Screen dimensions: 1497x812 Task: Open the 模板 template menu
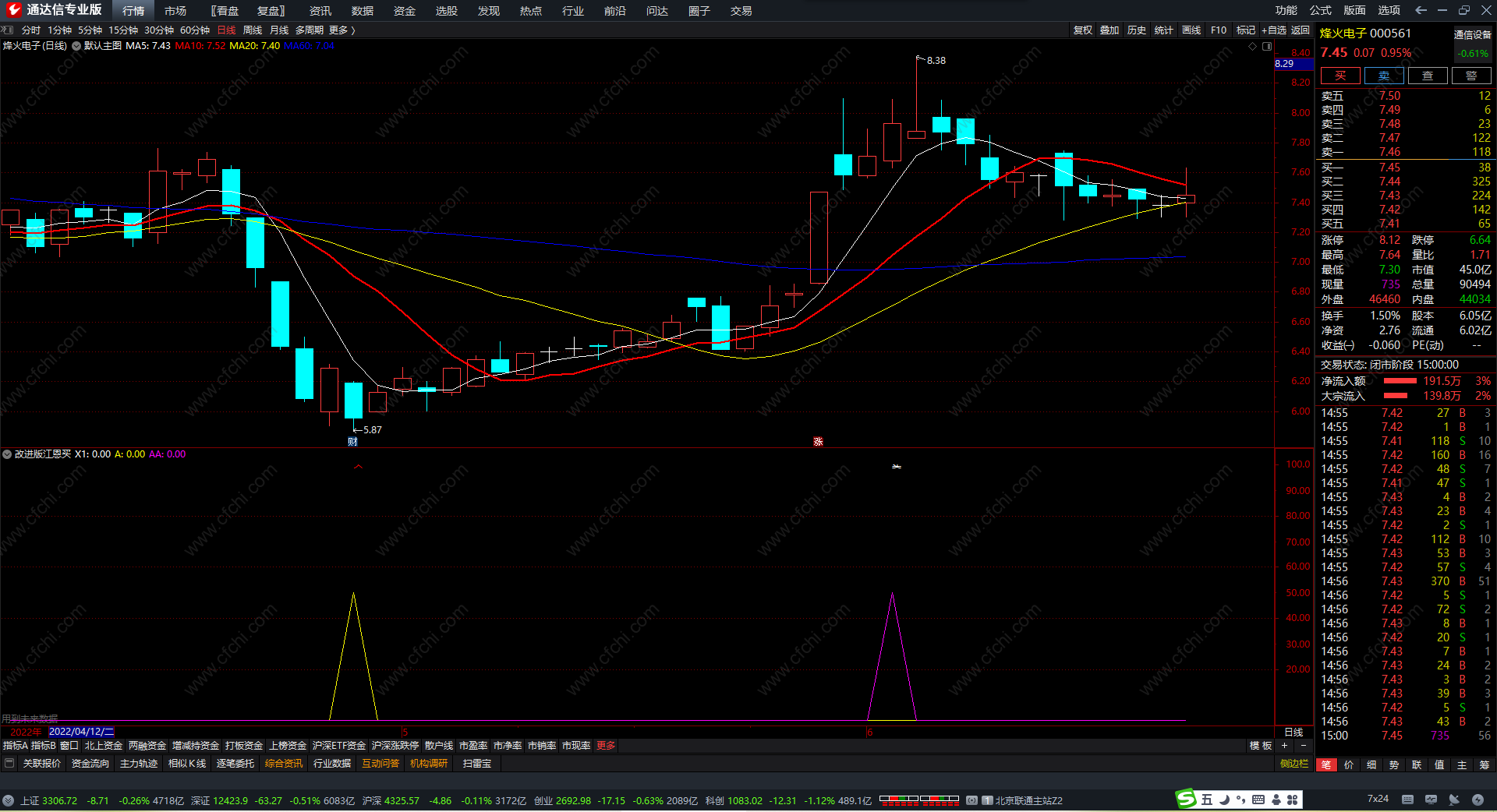point(1261,746)
